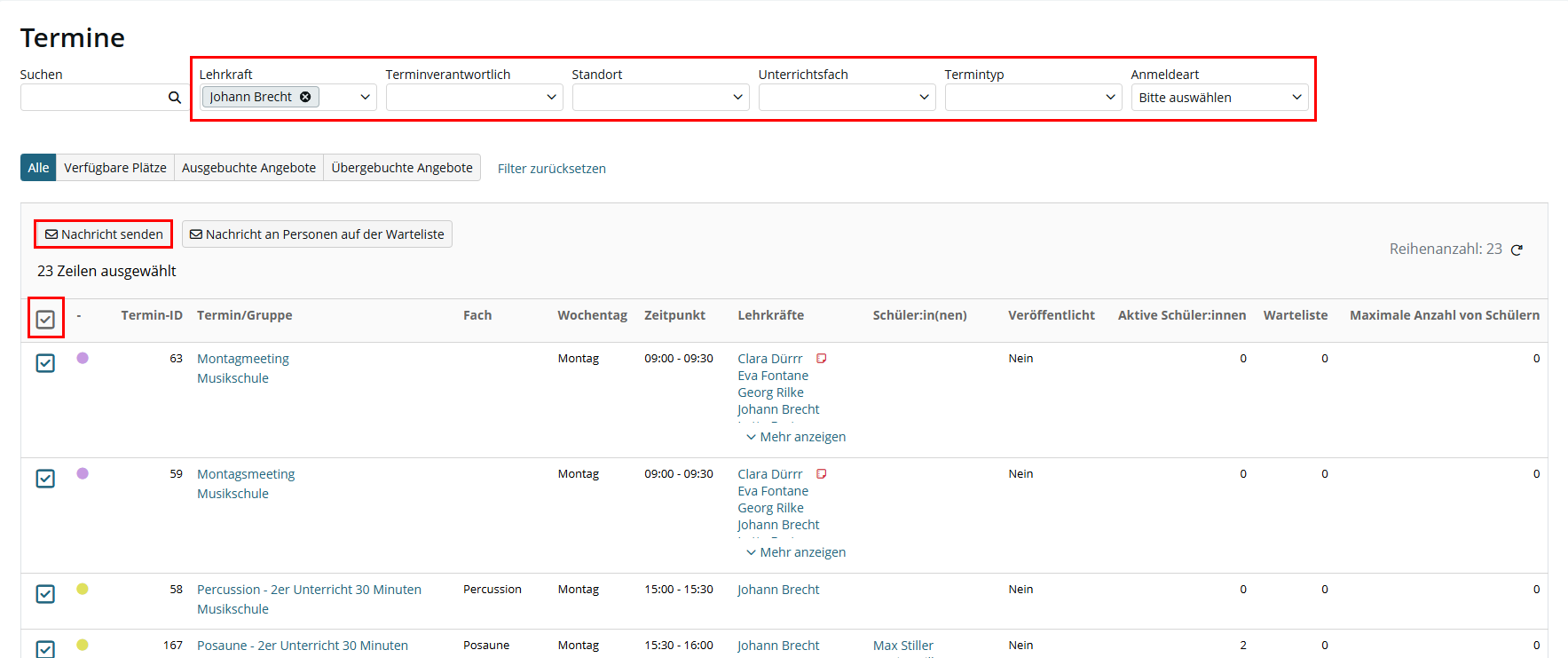Viewport: 1568px width, 658px height.
Task: Click Musikschule link under Montagsmeeting
Action: point(232,494)
